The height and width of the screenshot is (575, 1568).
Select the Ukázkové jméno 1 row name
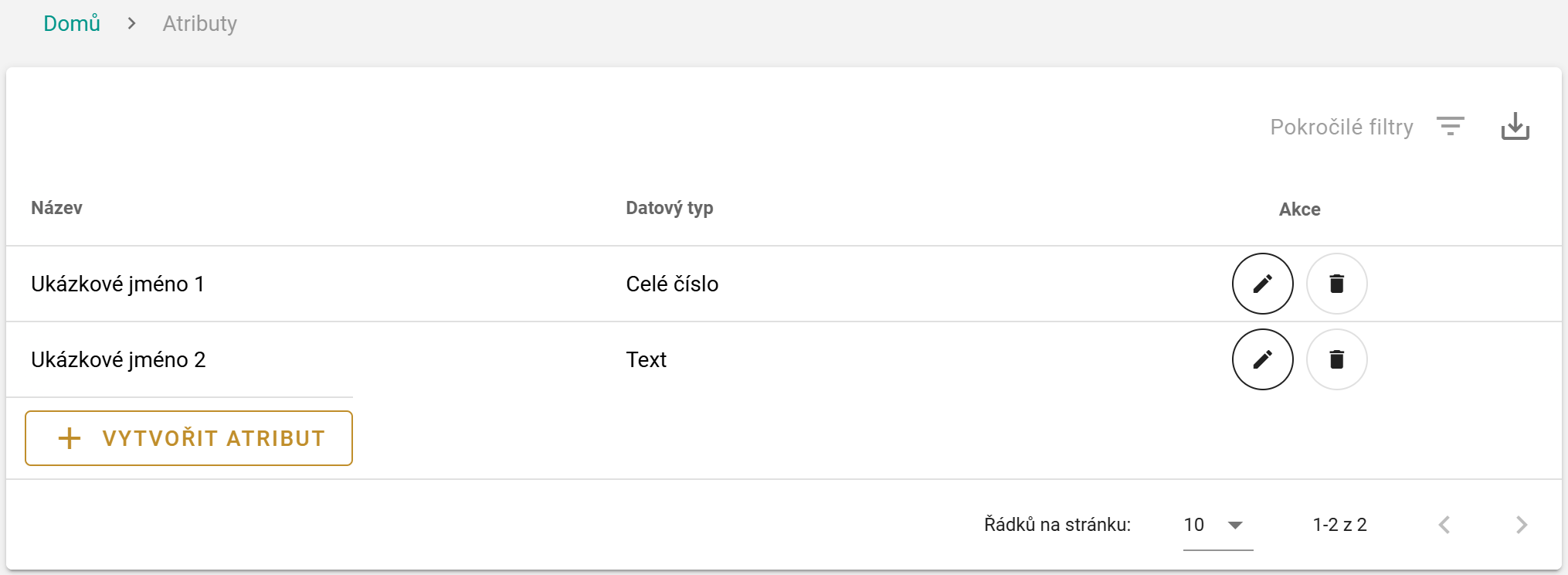(117, 284)
